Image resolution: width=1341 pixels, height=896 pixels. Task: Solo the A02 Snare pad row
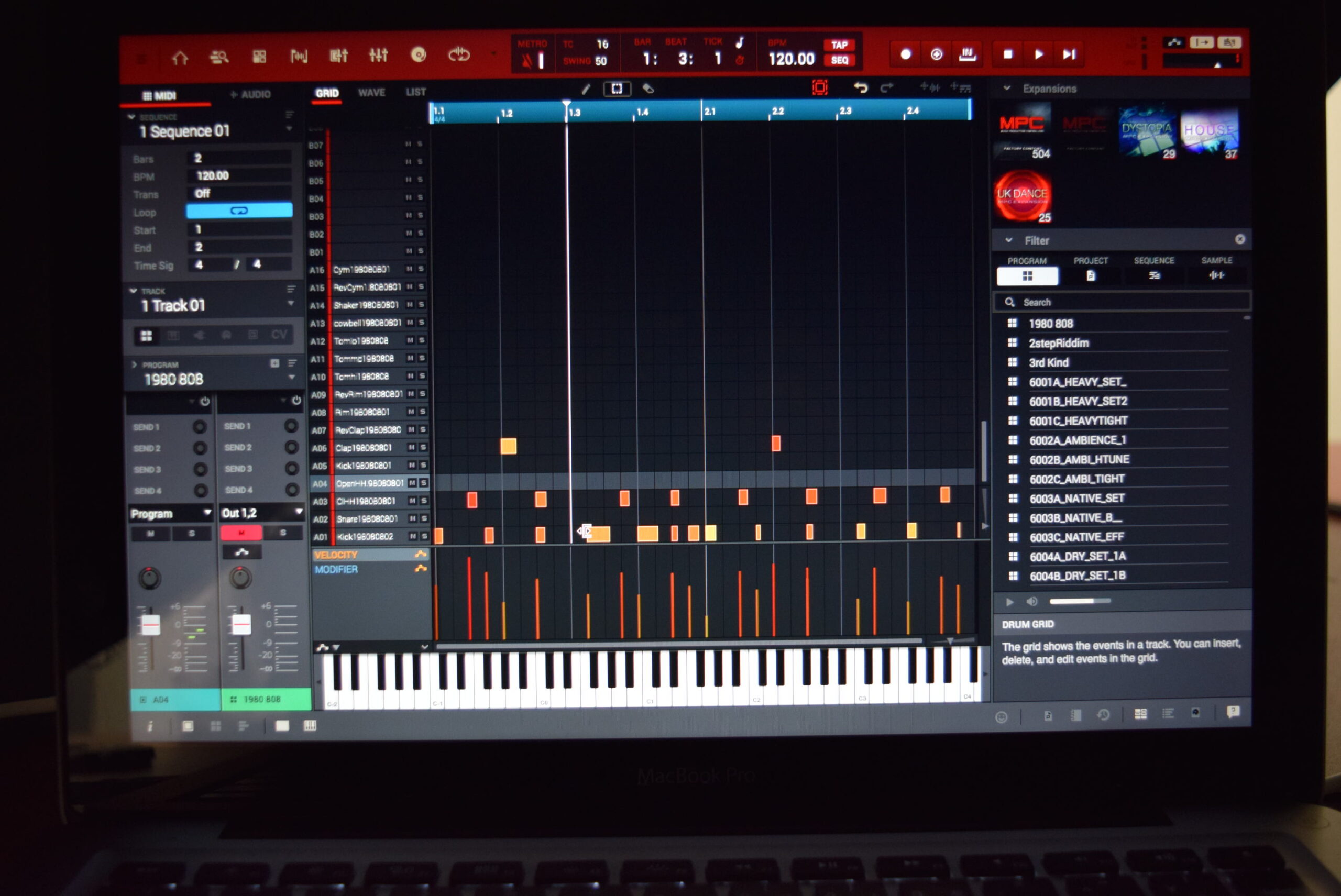click(424, 518)
